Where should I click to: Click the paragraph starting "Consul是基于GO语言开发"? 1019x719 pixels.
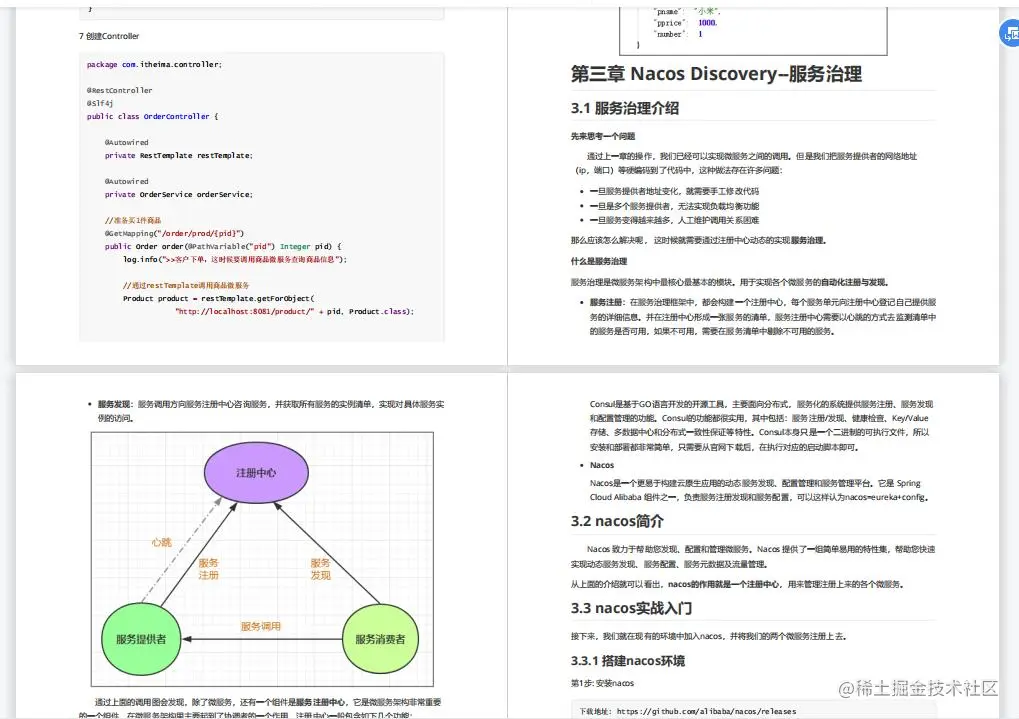pos(761,426)
